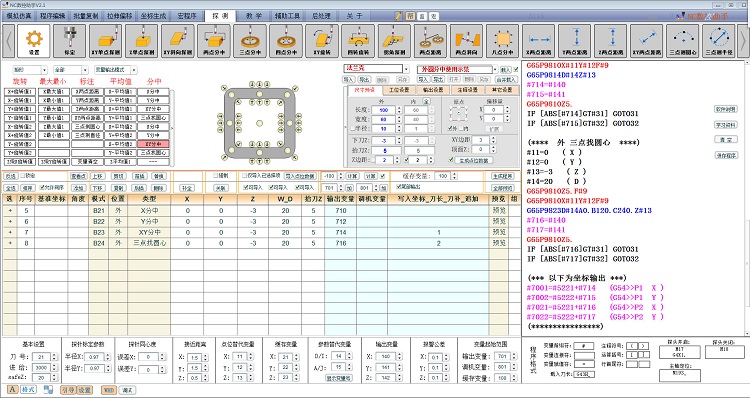
Task: Select the 三点测圆心 tool
Action: click(683, 41)
